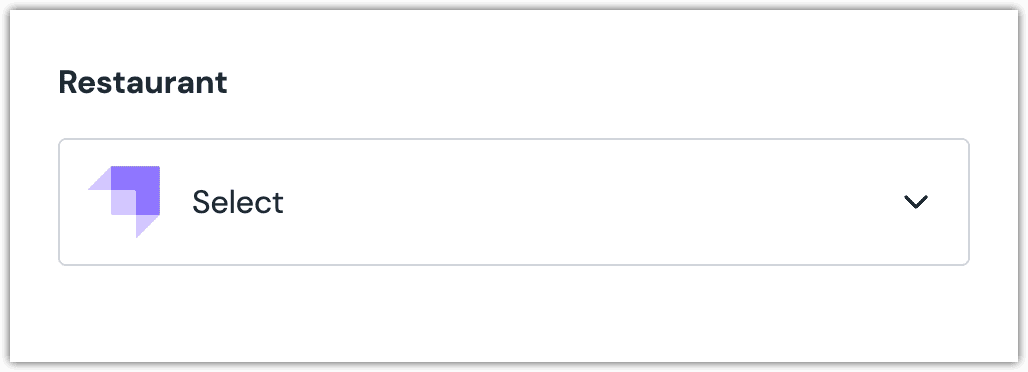Click the word Select beside the purple icon
1028x372 pixels.
(237, 202)
